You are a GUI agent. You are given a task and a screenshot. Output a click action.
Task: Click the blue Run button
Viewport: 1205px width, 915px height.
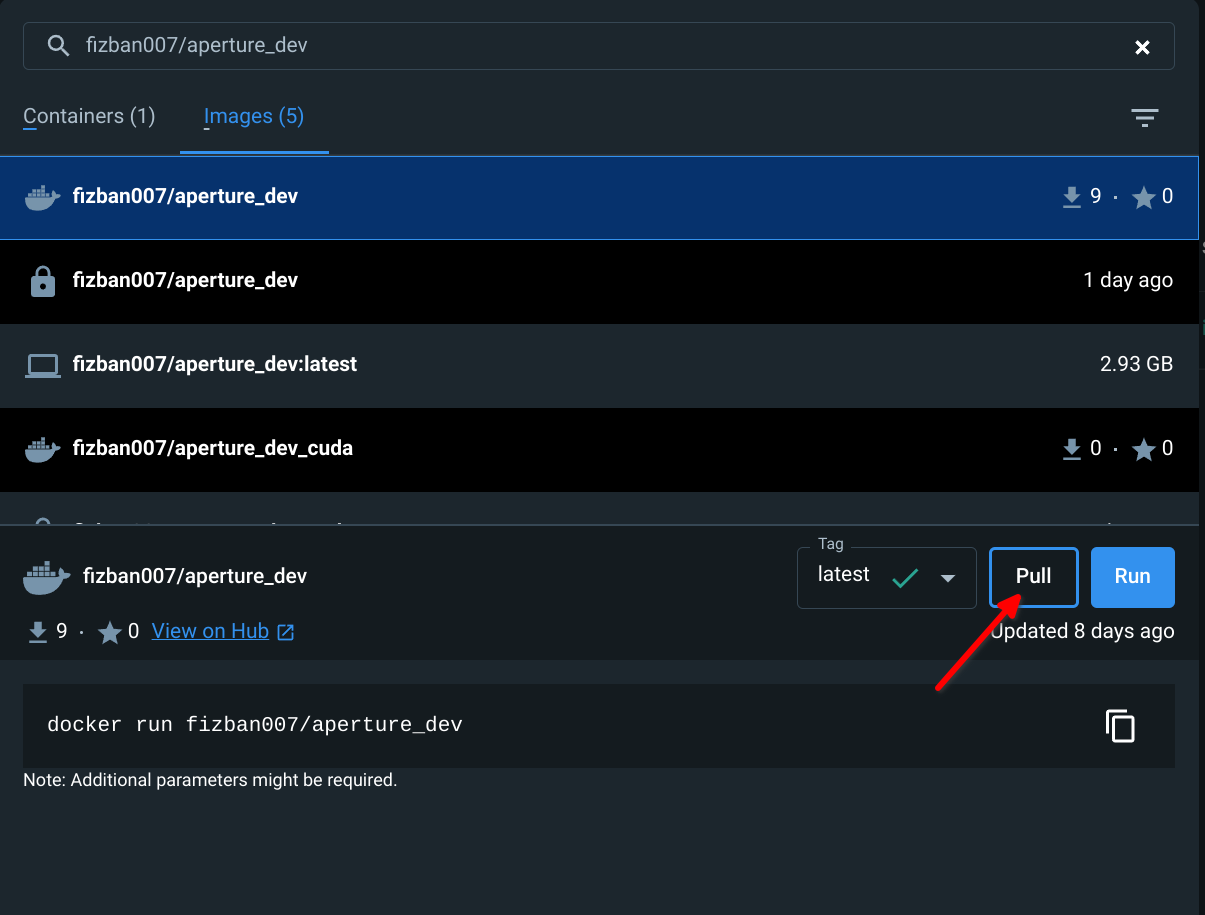pyautogui.click(x=1133, y=577)
